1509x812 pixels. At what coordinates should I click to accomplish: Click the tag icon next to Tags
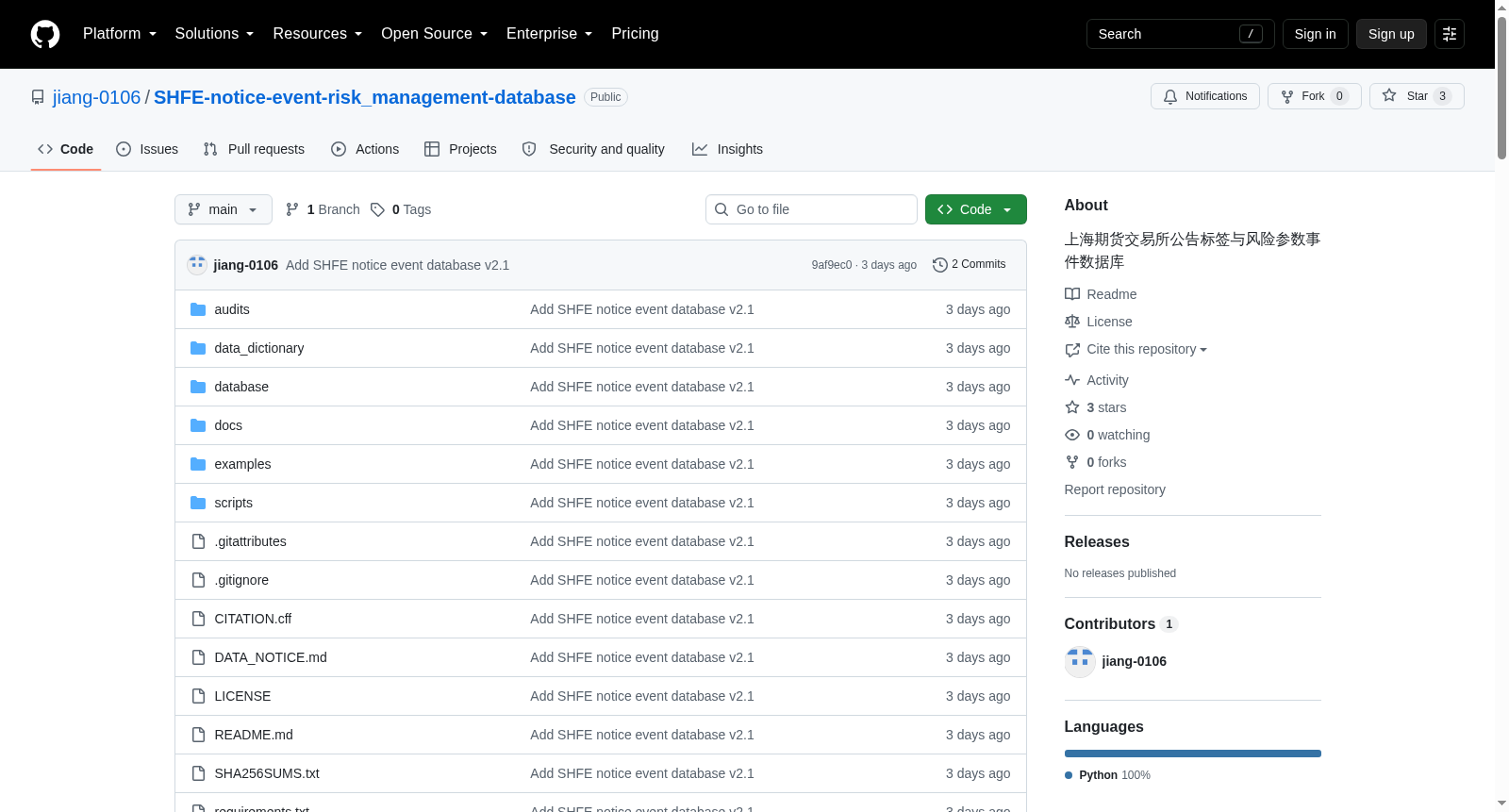pos(377,209)
